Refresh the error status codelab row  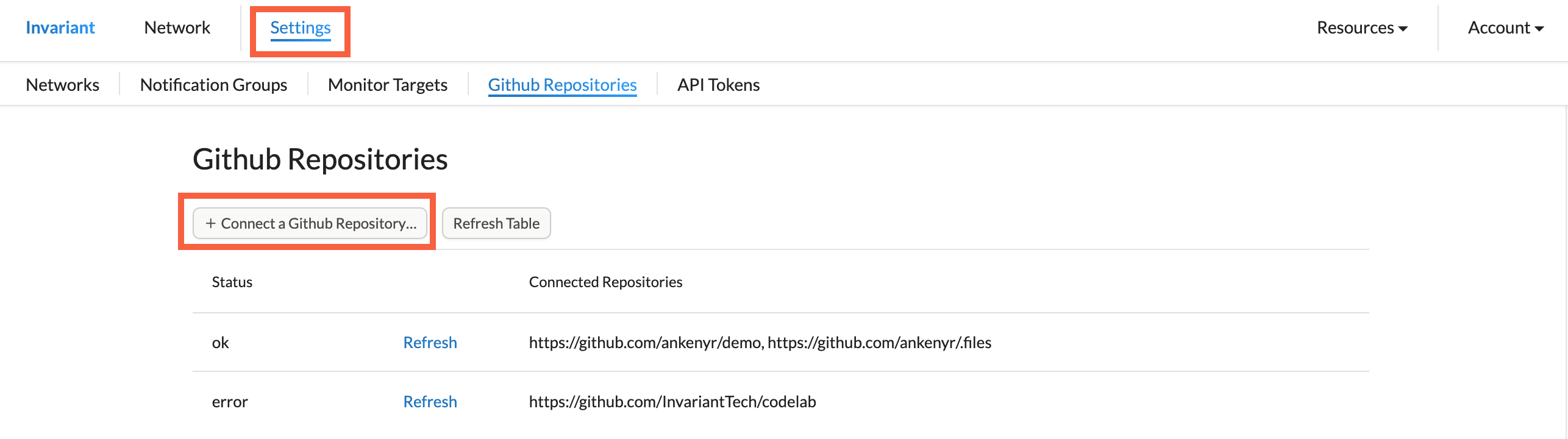point(430,402)
